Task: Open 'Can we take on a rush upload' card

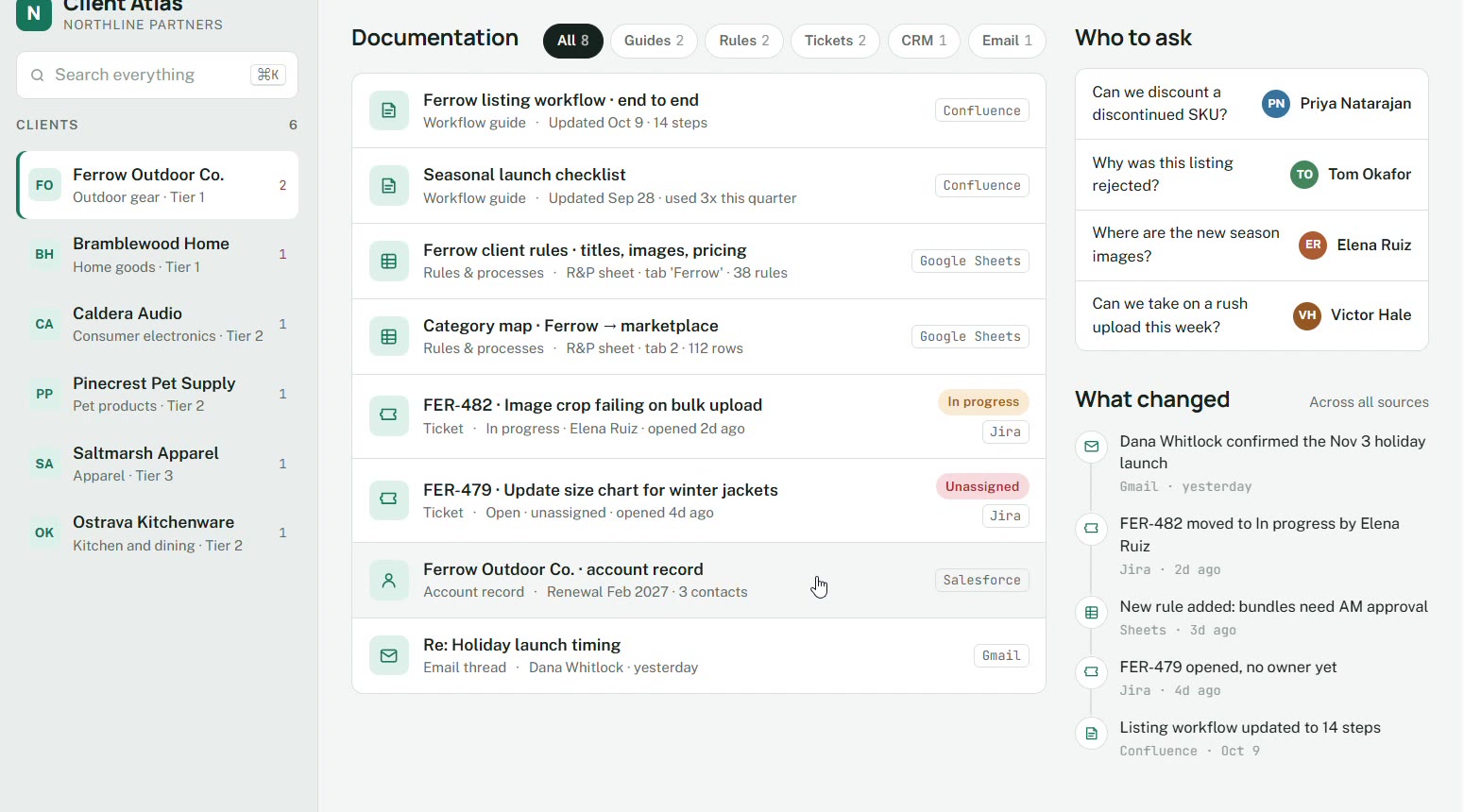Action: tap(1251, 315)
